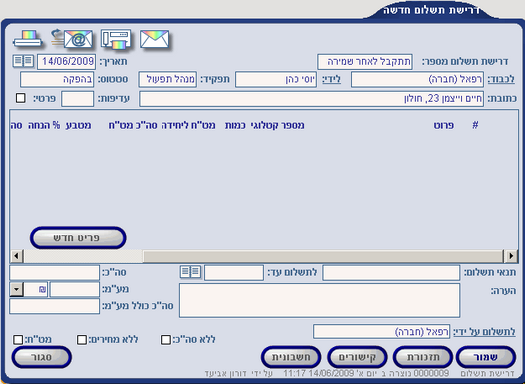Click the לכבוד field with רפאל (חברה)
525x384 pixels.
(x=418, y=79)
